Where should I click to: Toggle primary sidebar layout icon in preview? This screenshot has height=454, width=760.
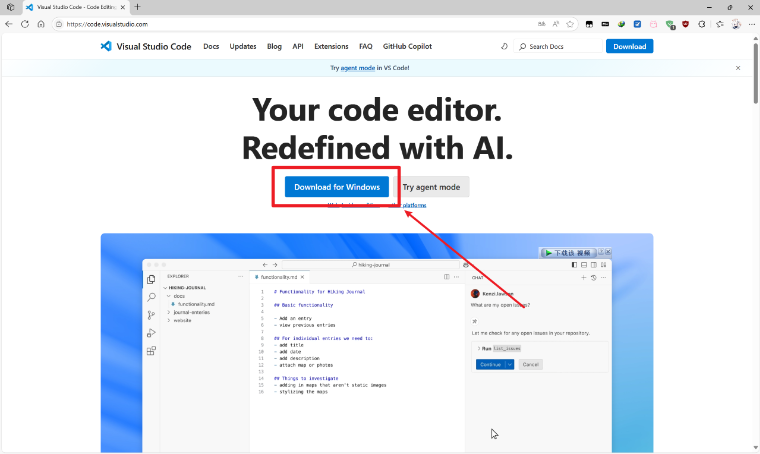coord(574,265)
